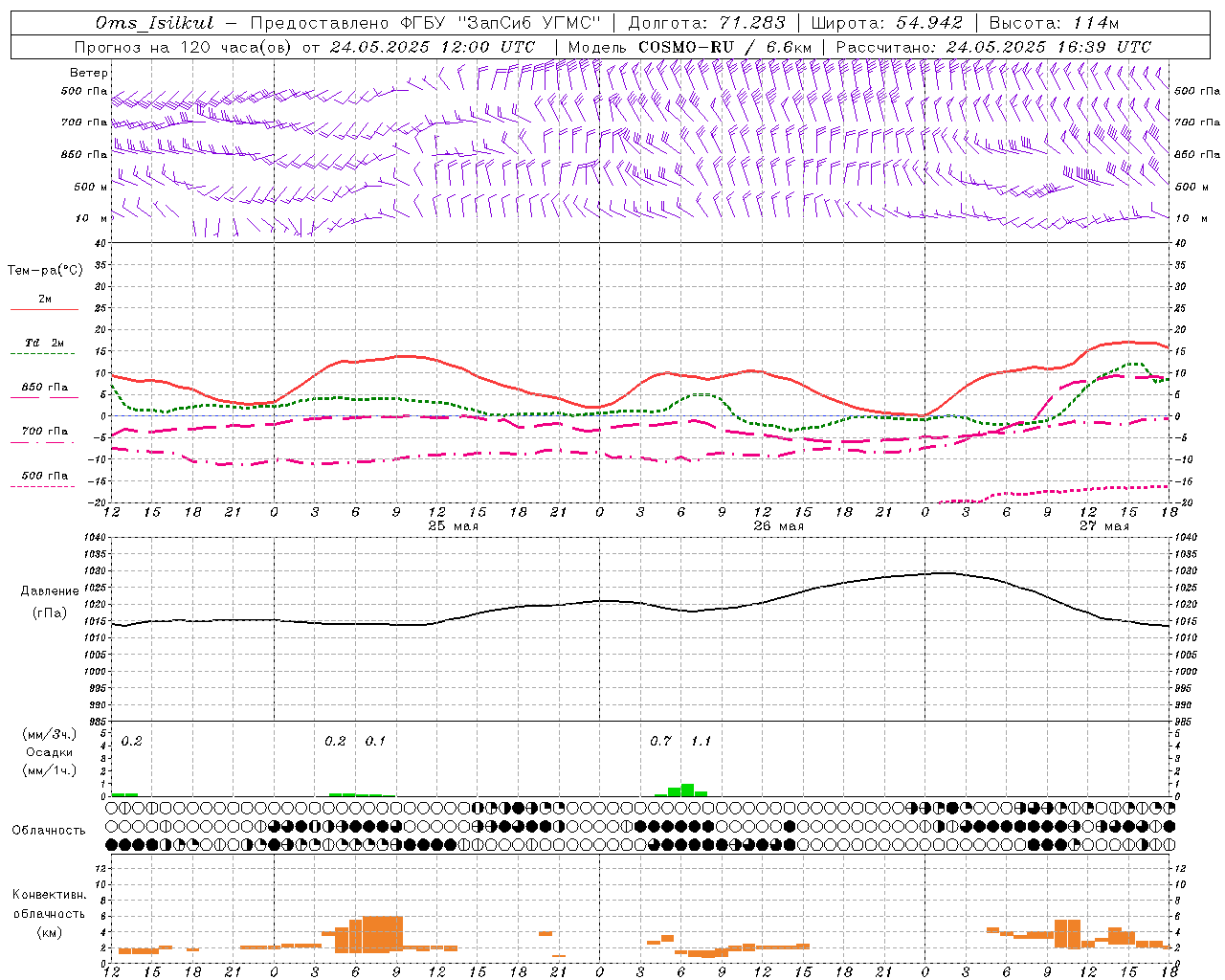The width and height of the screenshot is (1225, 980).
Task: Click the solid red '2м' legend line
Action: [x=44, y=309]
